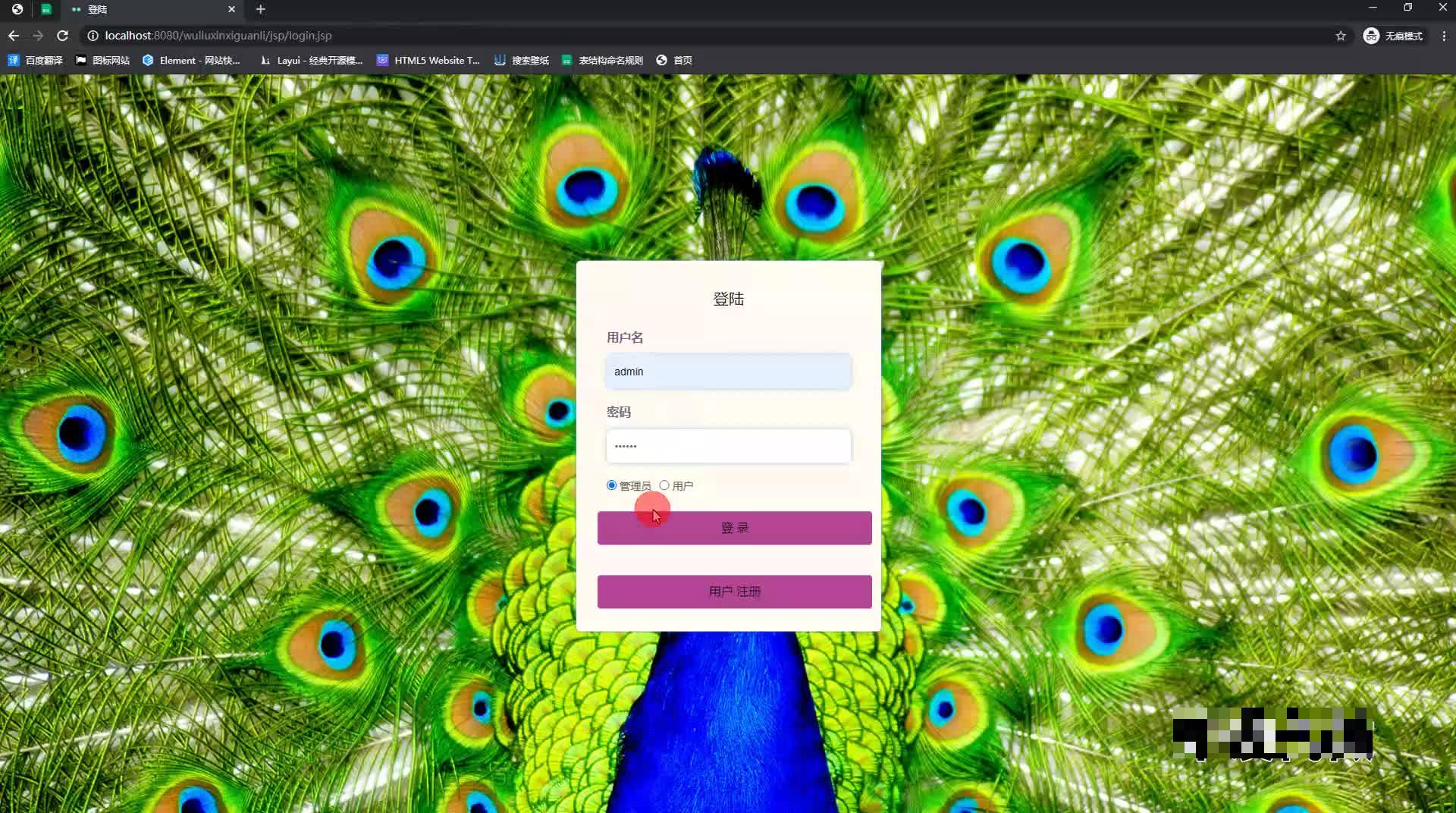The image size is (1456, 813).
Task: Click the 用户名 field containing admin
Action: [728, 372]
